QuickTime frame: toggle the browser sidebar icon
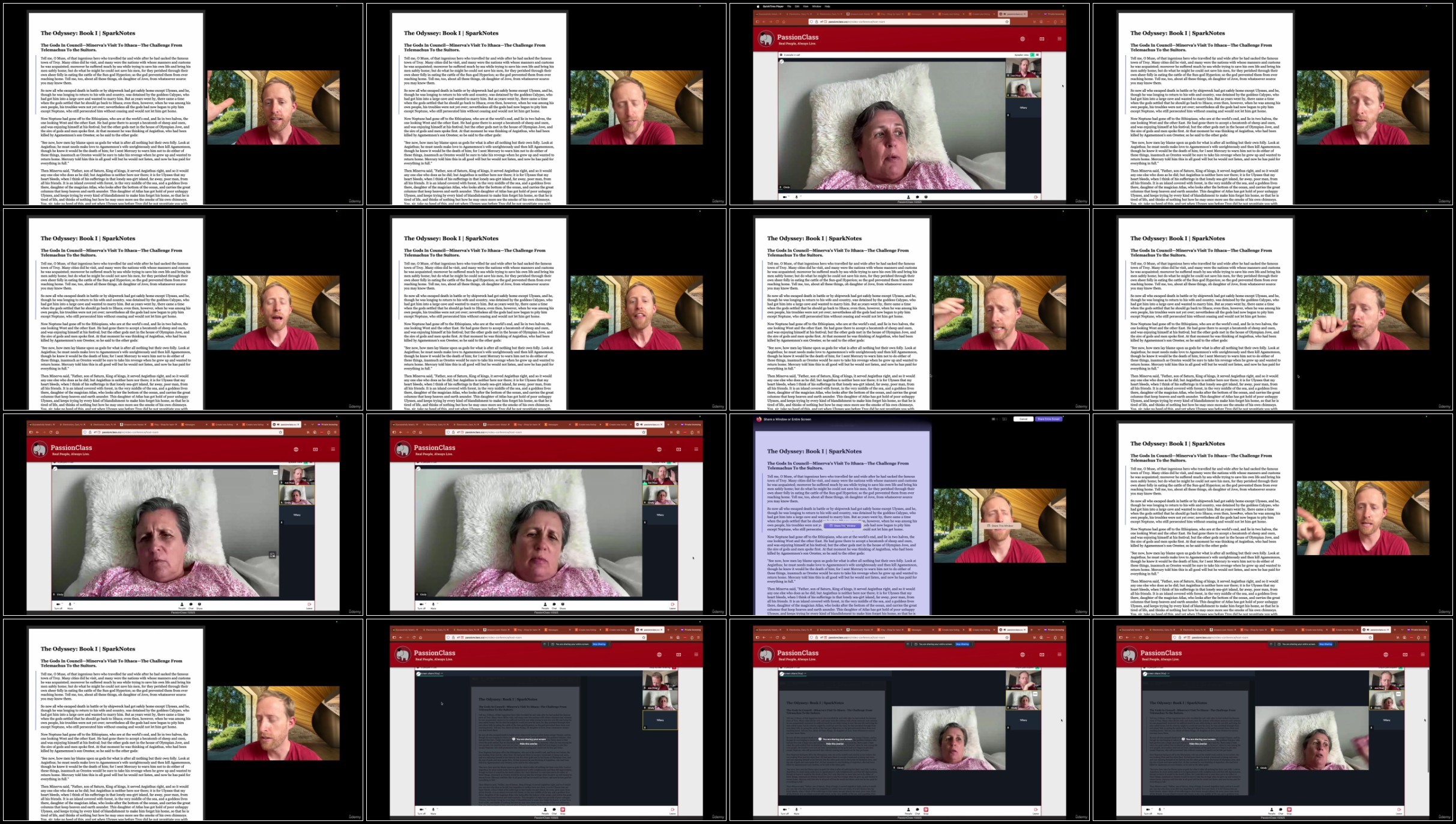 [x=758, y=22]
